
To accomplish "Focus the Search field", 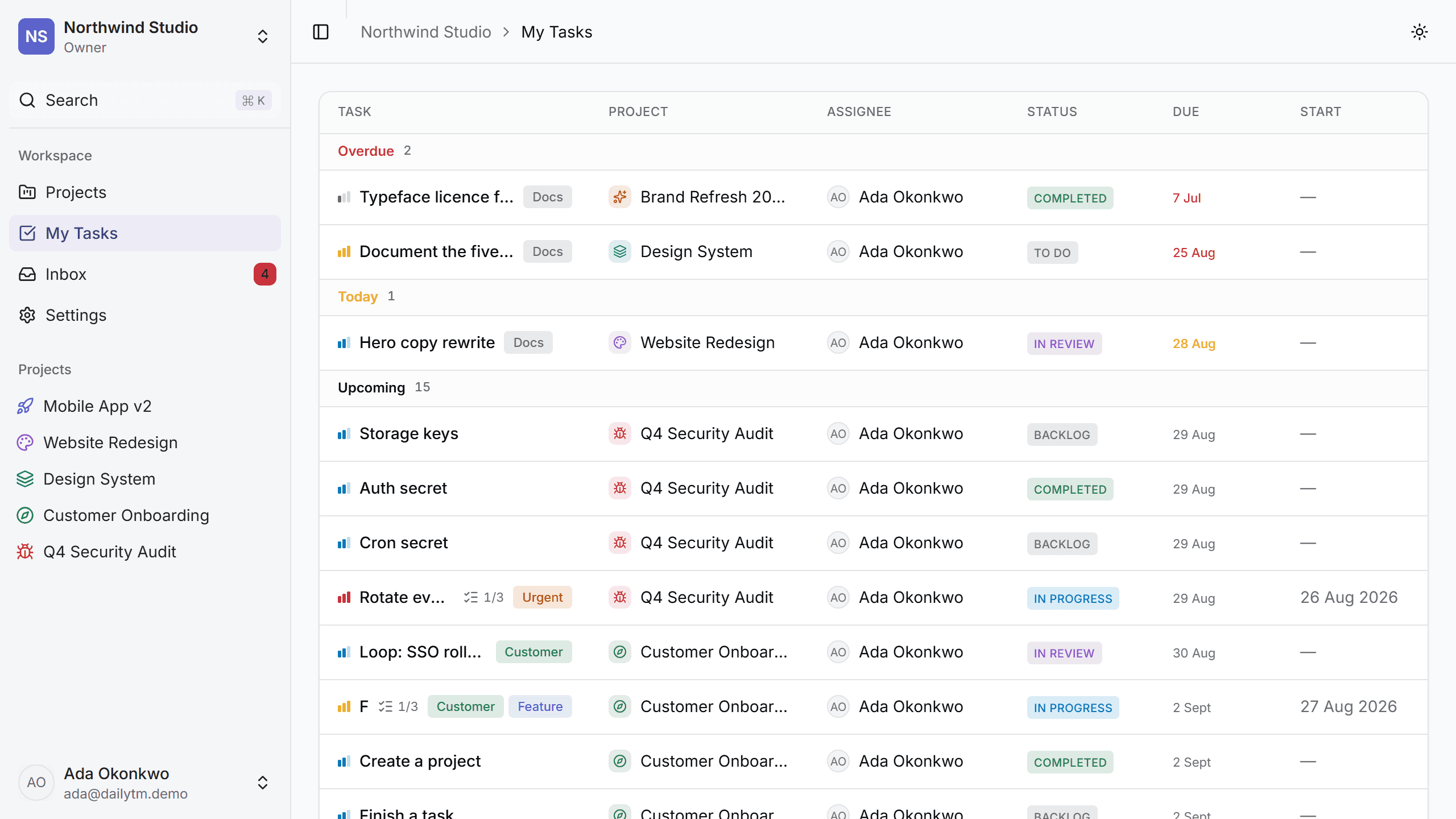I will 145,100.
